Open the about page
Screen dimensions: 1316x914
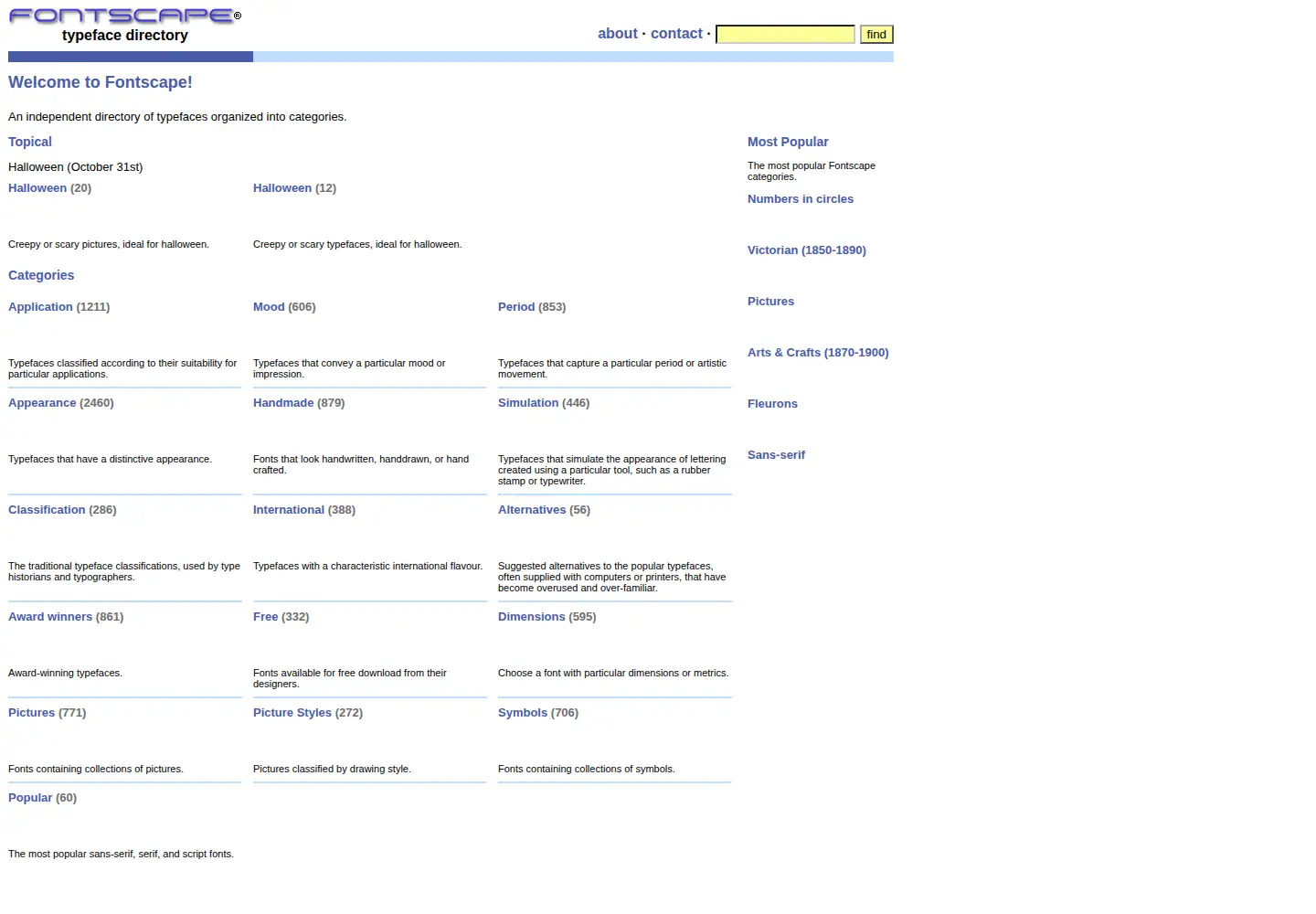618,34
